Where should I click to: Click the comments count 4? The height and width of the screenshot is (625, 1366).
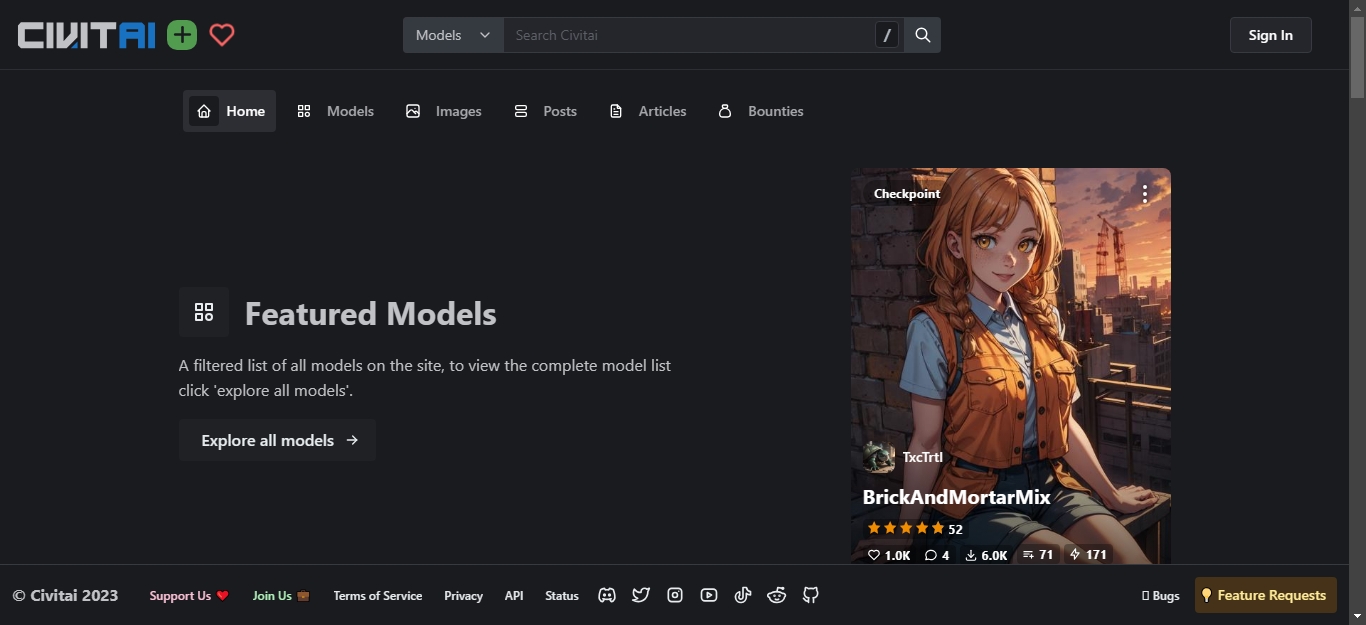937,555
